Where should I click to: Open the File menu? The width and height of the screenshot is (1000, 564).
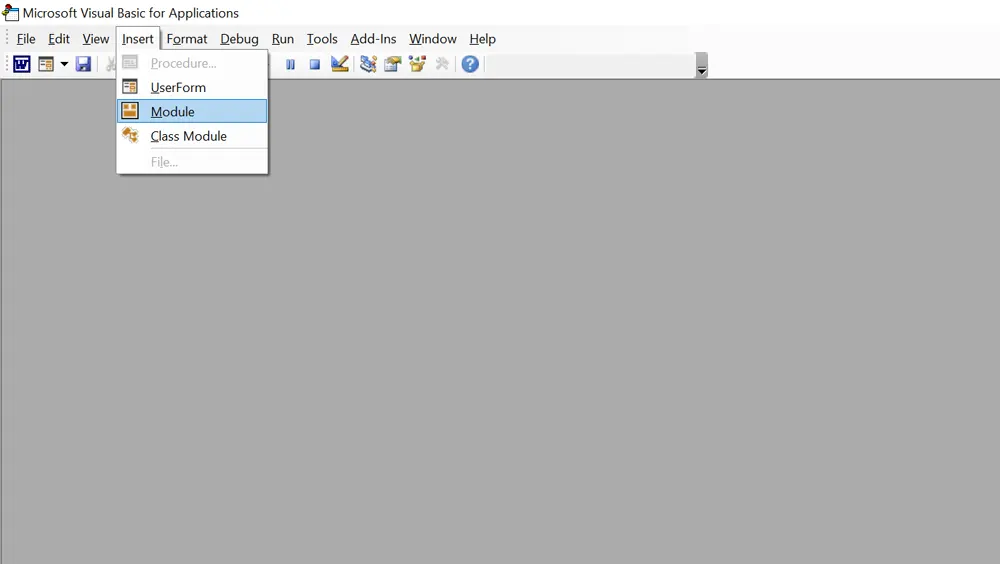[26, 39]
